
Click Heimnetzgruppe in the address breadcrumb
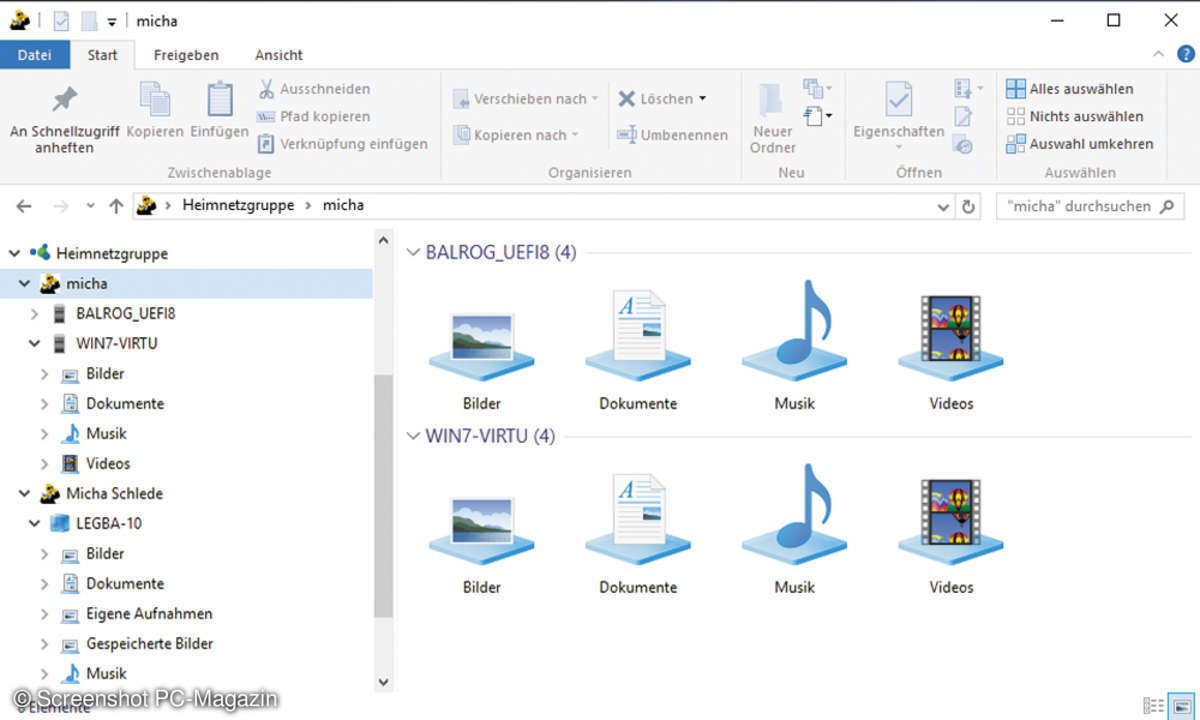pyautogui.click(x=238, y=205)
